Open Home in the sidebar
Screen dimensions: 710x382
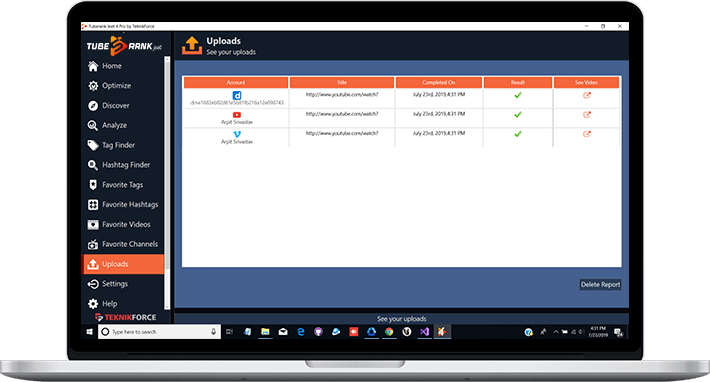pyautogui.click(x=111, y=66)
